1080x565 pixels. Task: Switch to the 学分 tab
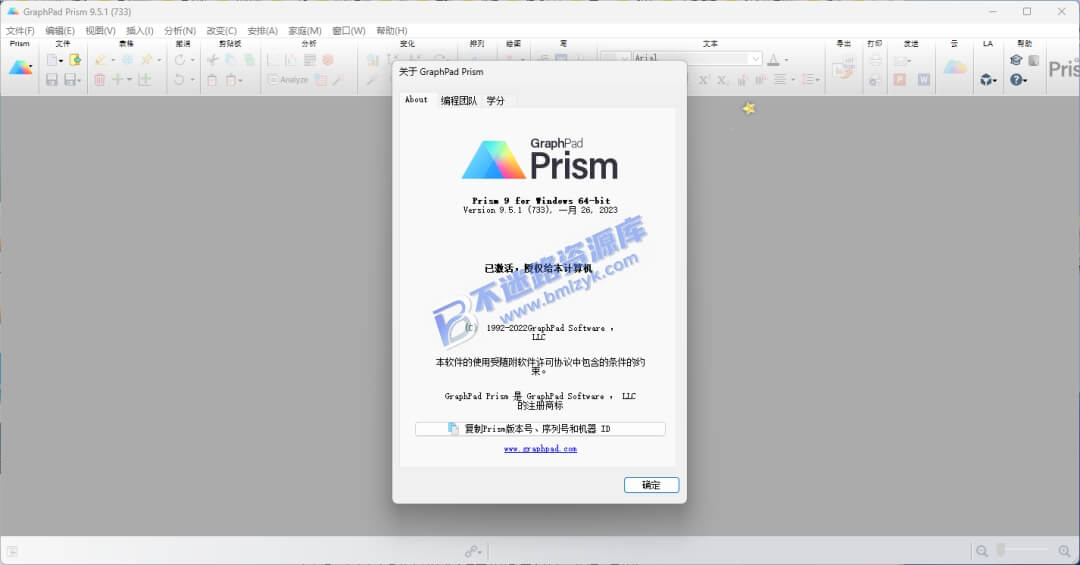[495, 101]
